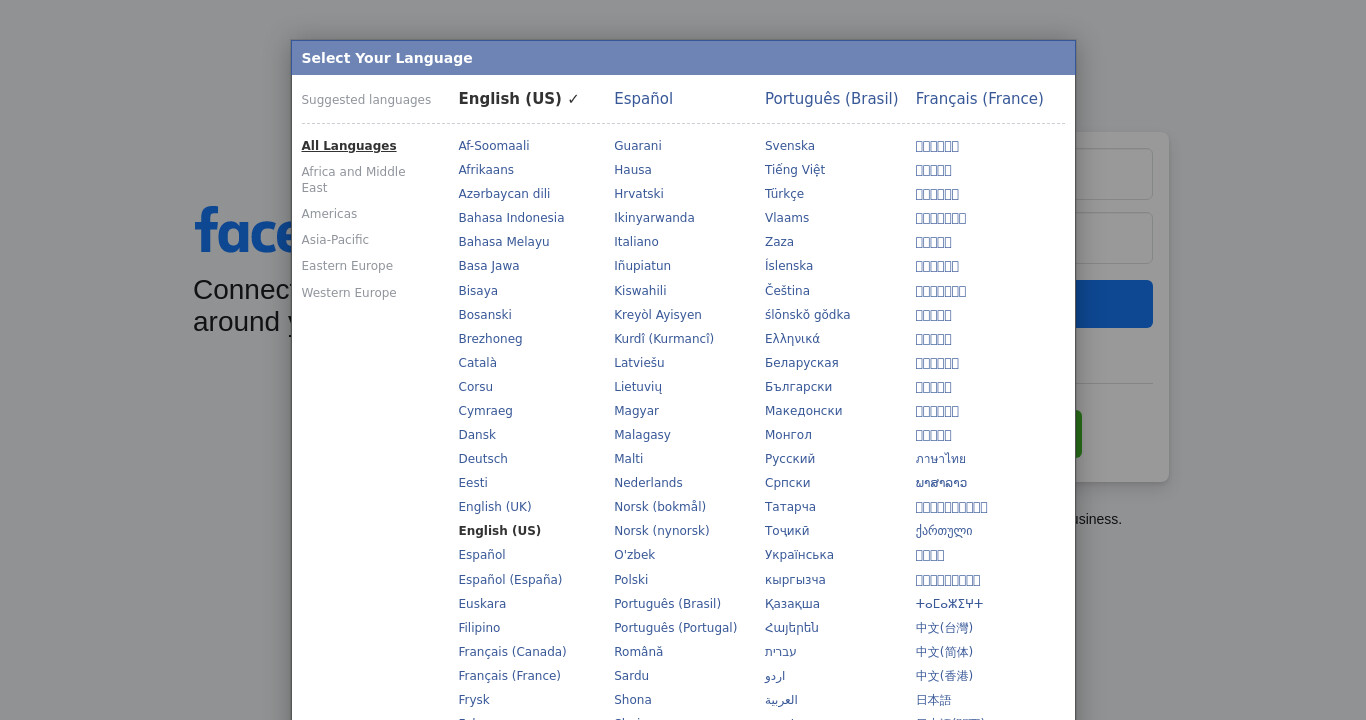Choose 日本語 language

(x=934, y=700)
